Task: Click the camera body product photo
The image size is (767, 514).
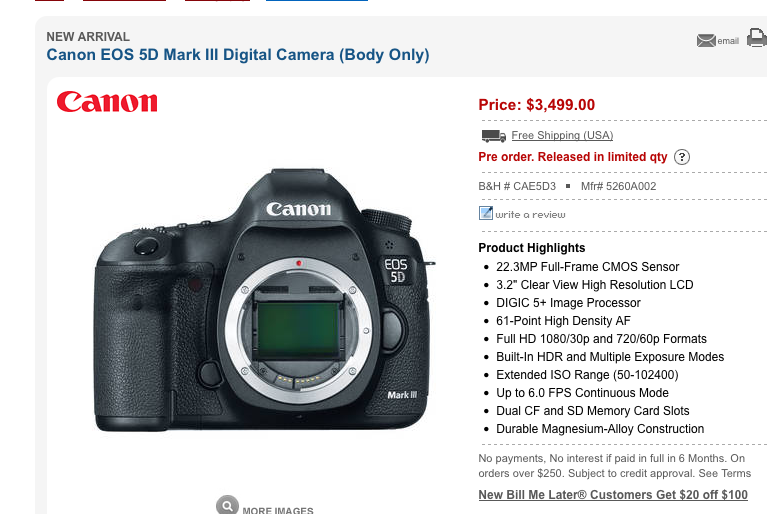Action: (265, 300)
